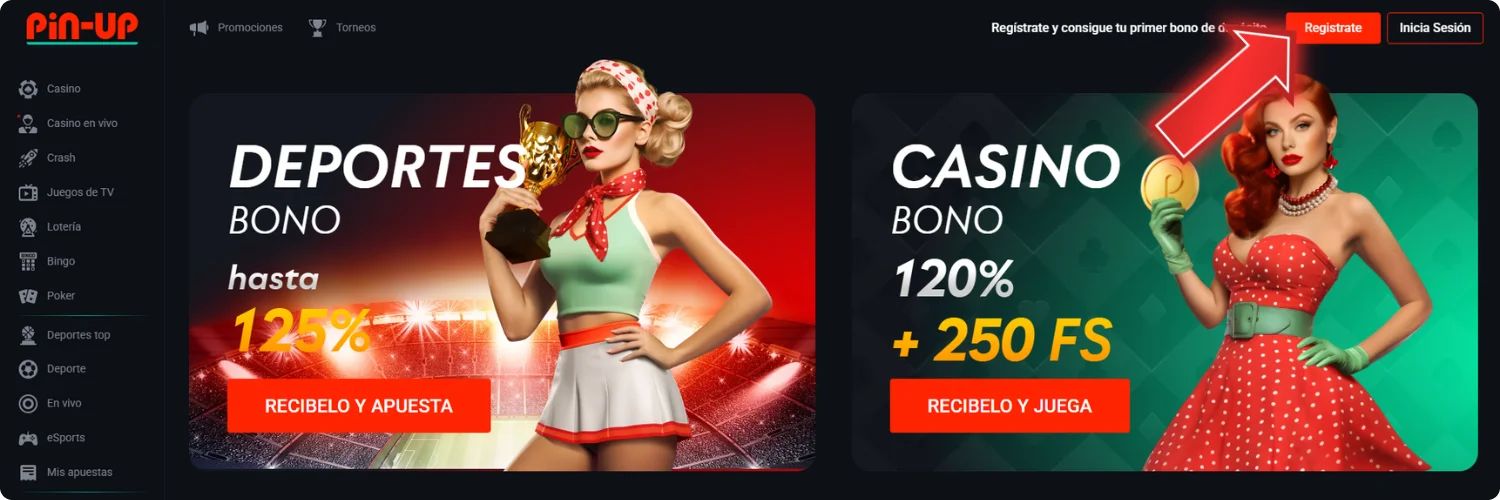Open the Torneos menu item
The width and height of the screenshot is (1500, 500).
coord(343,28)
